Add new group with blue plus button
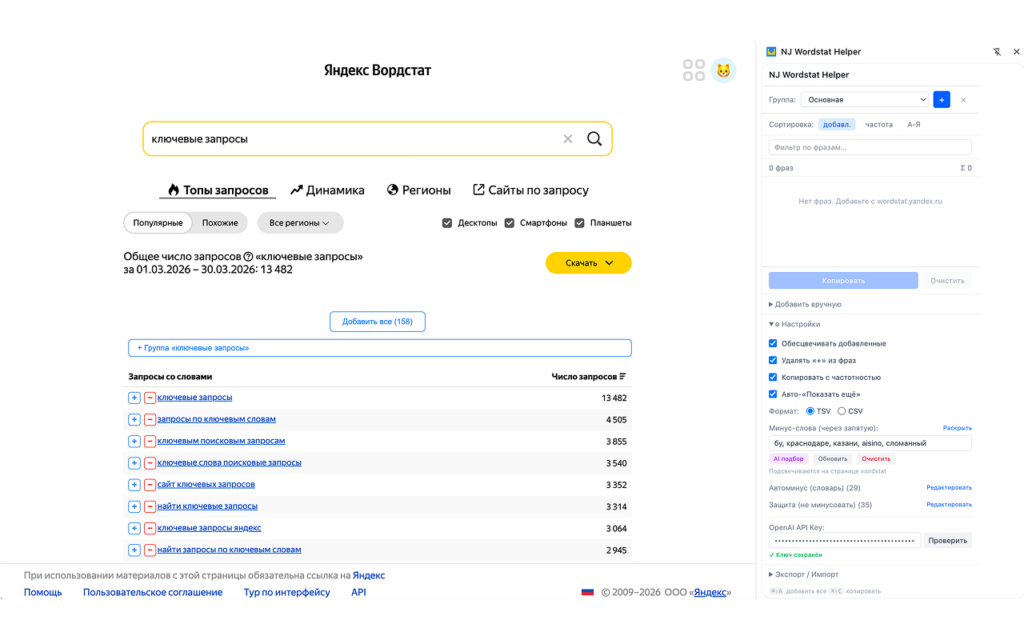This screenshot has height=640, width=1024. click(x=941, y=100)
